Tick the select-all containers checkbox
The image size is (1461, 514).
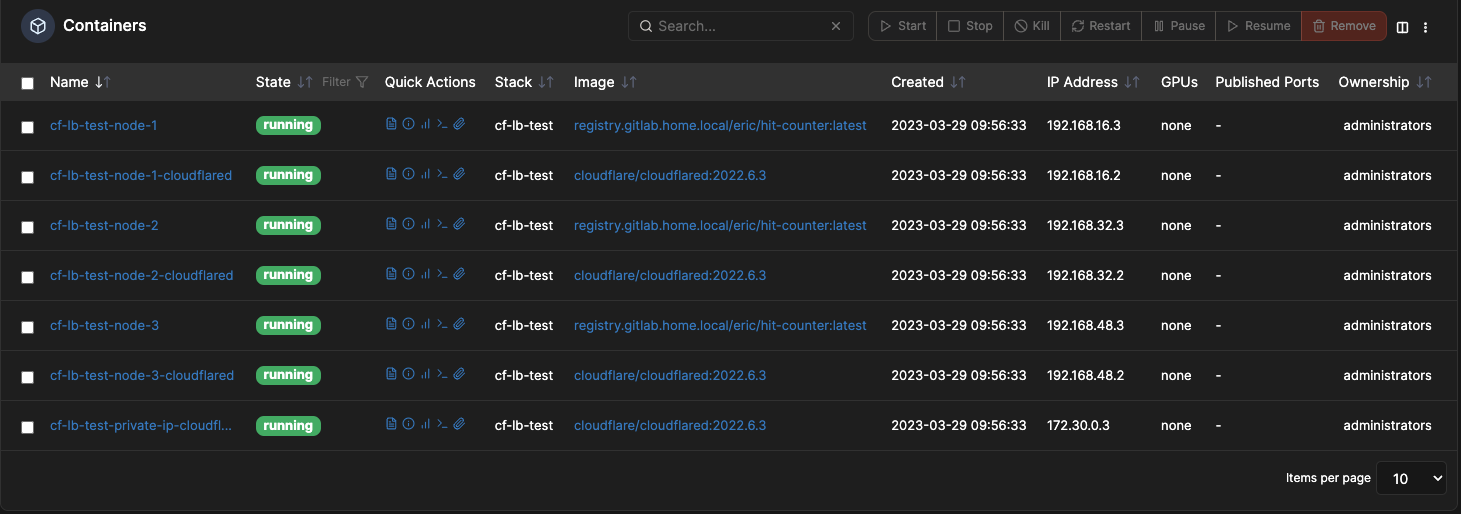[28, 83]
